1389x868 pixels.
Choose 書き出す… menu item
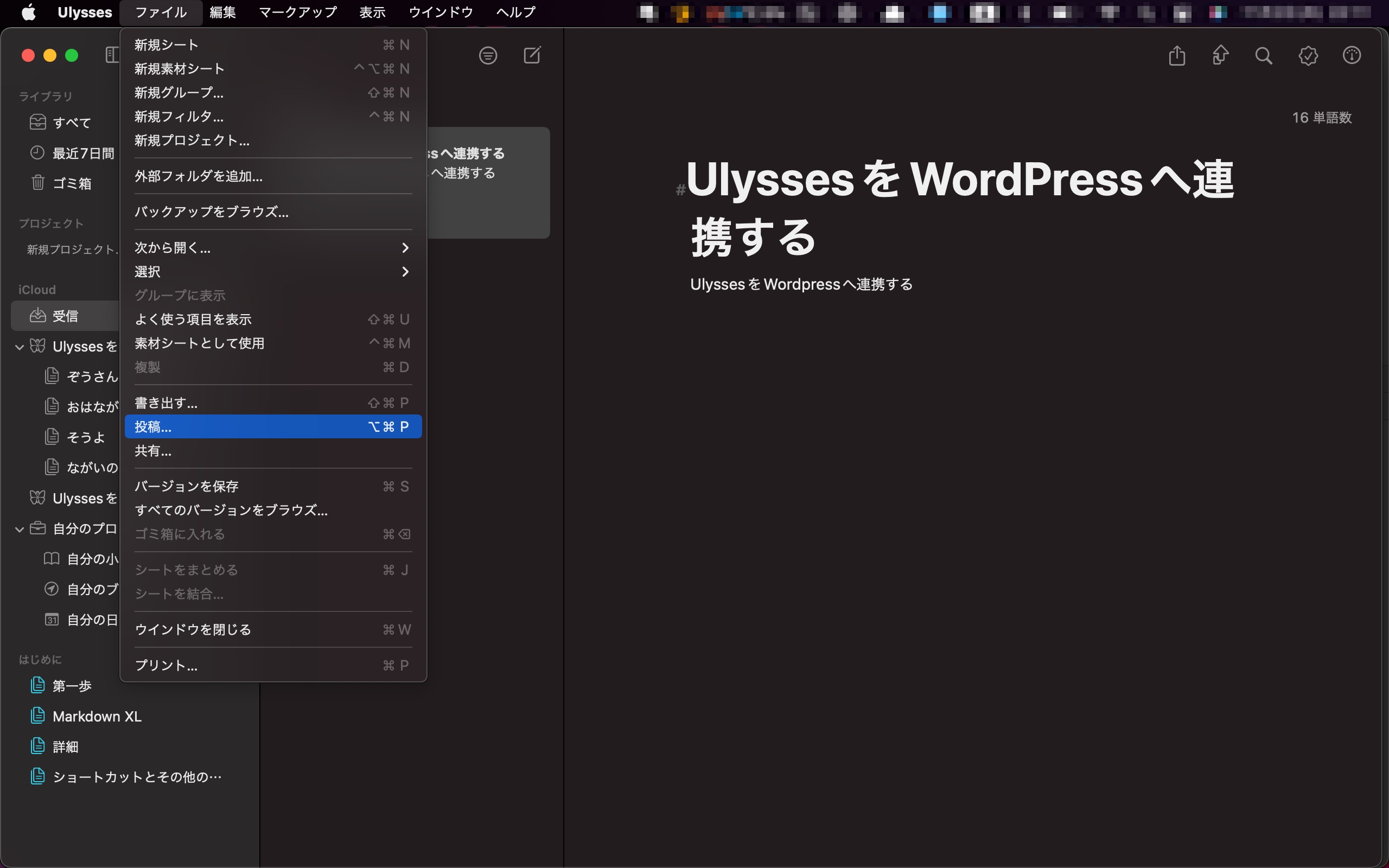[x=273, y=403]
